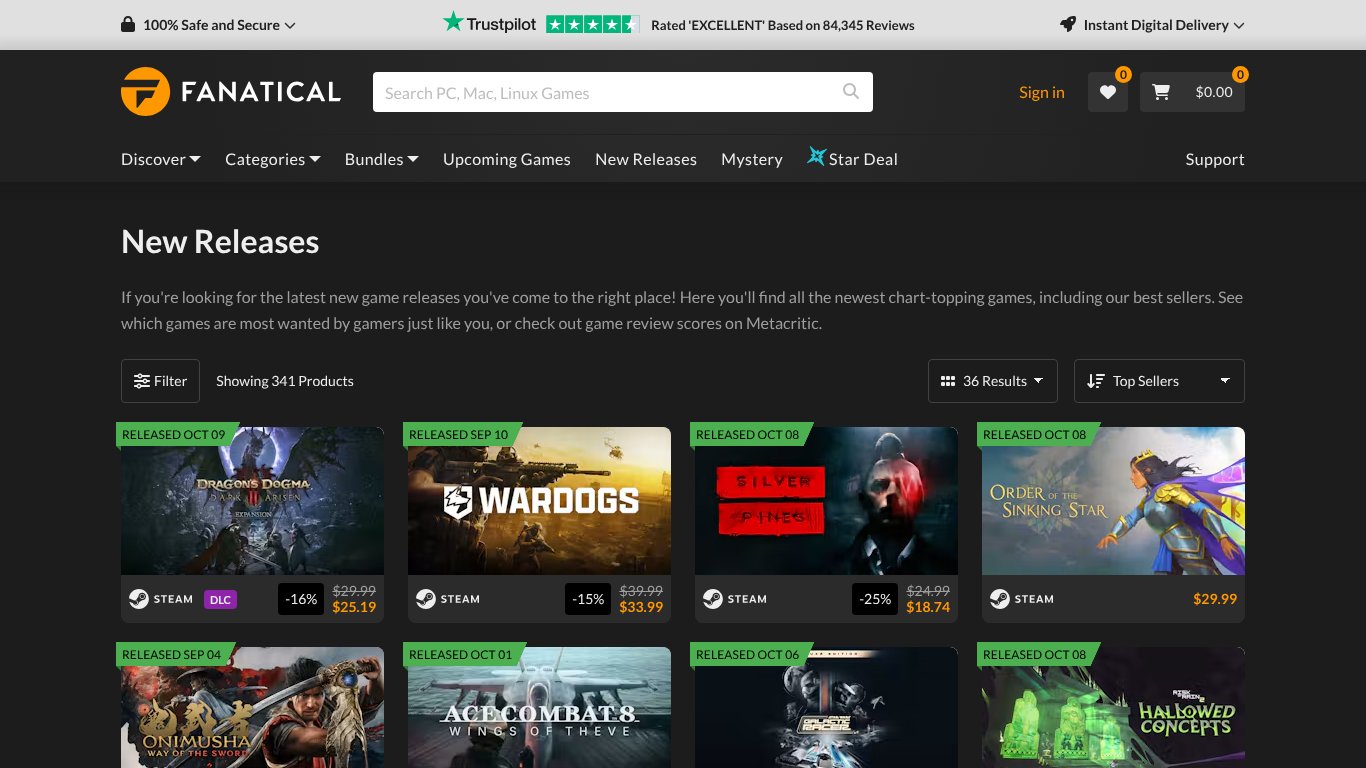Go to Upcoming Games
Screen dimensions: 1366x768
(507, 159)
